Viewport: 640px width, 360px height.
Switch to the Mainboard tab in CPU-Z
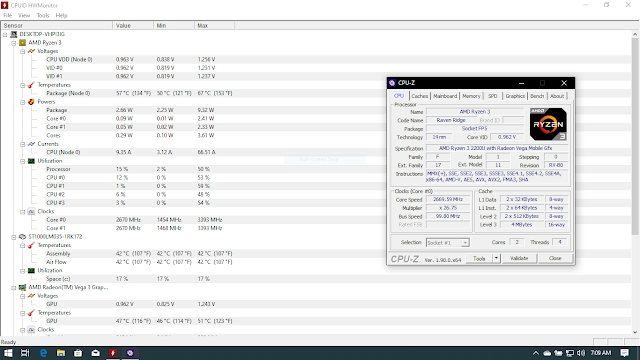[445, 96]
